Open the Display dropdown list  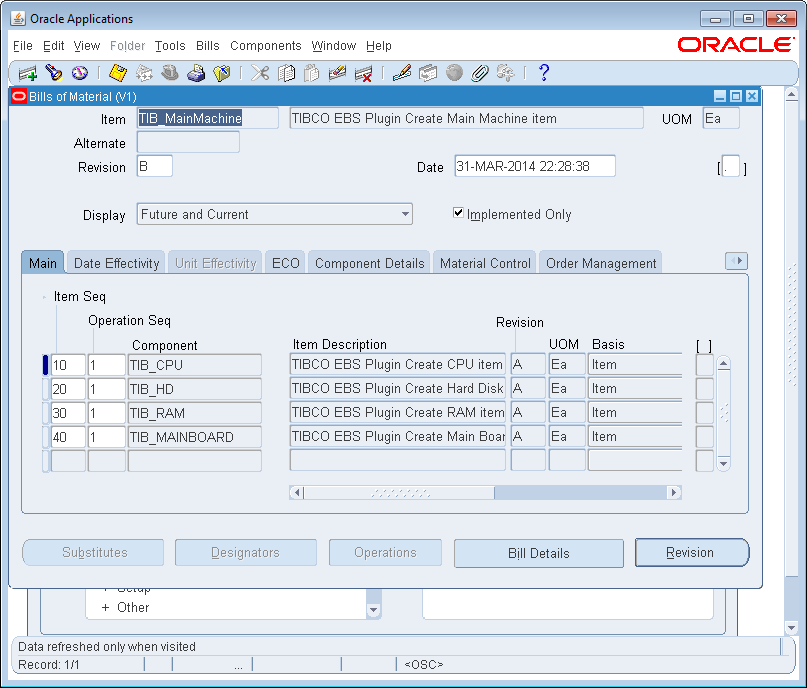click(x=406, y=214)
